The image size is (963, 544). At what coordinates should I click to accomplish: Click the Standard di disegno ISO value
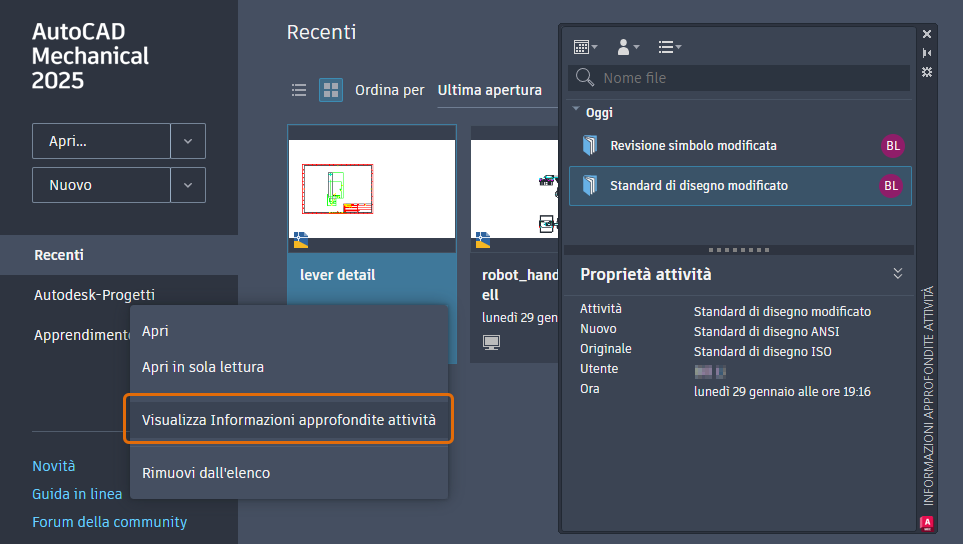(x=762, y=352)
